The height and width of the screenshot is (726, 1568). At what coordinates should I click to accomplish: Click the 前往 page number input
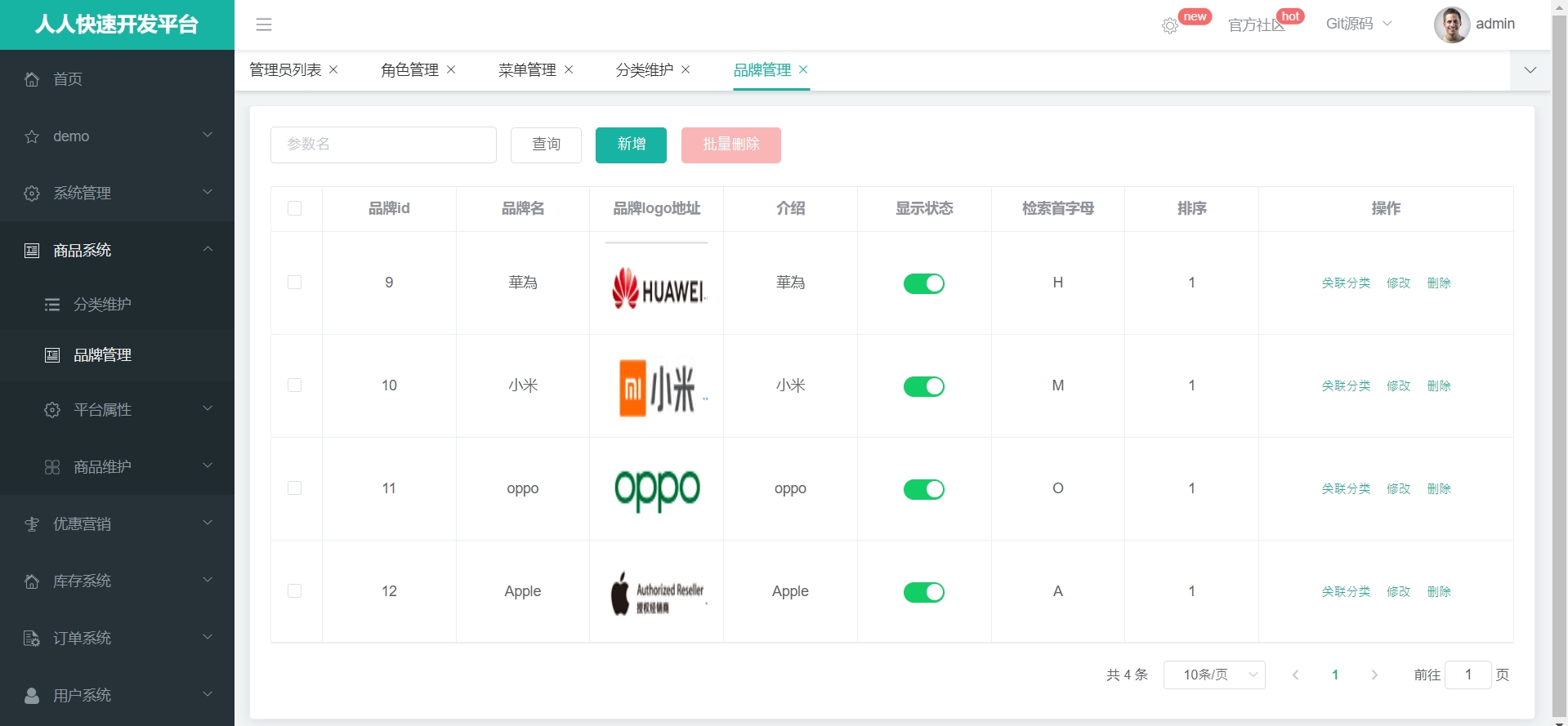(1467, 675)
